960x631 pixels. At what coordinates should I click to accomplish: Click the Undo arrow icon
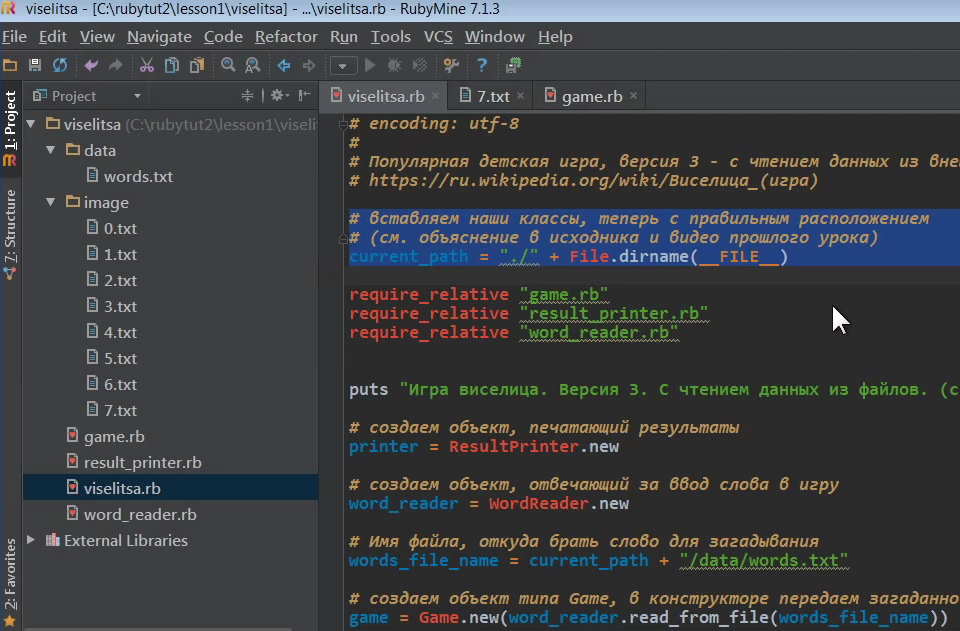pyautogui.click(x=91, y=65)
